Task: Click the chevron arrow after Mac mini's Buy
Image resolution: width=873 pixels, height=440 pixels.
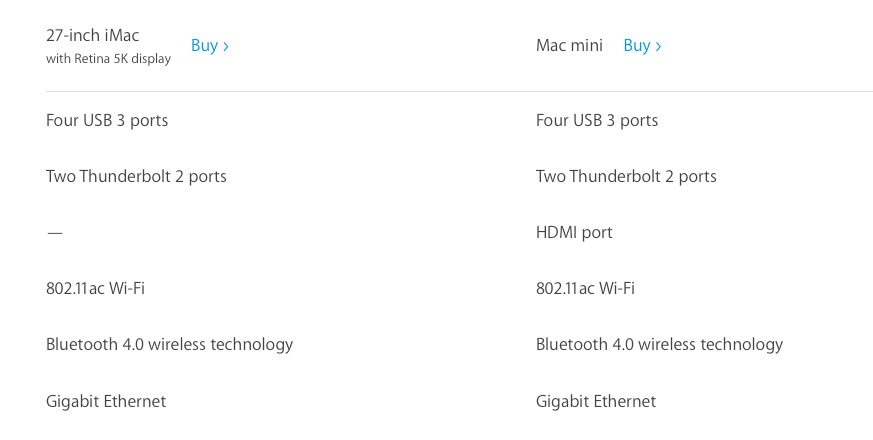Action: point(658,46)
